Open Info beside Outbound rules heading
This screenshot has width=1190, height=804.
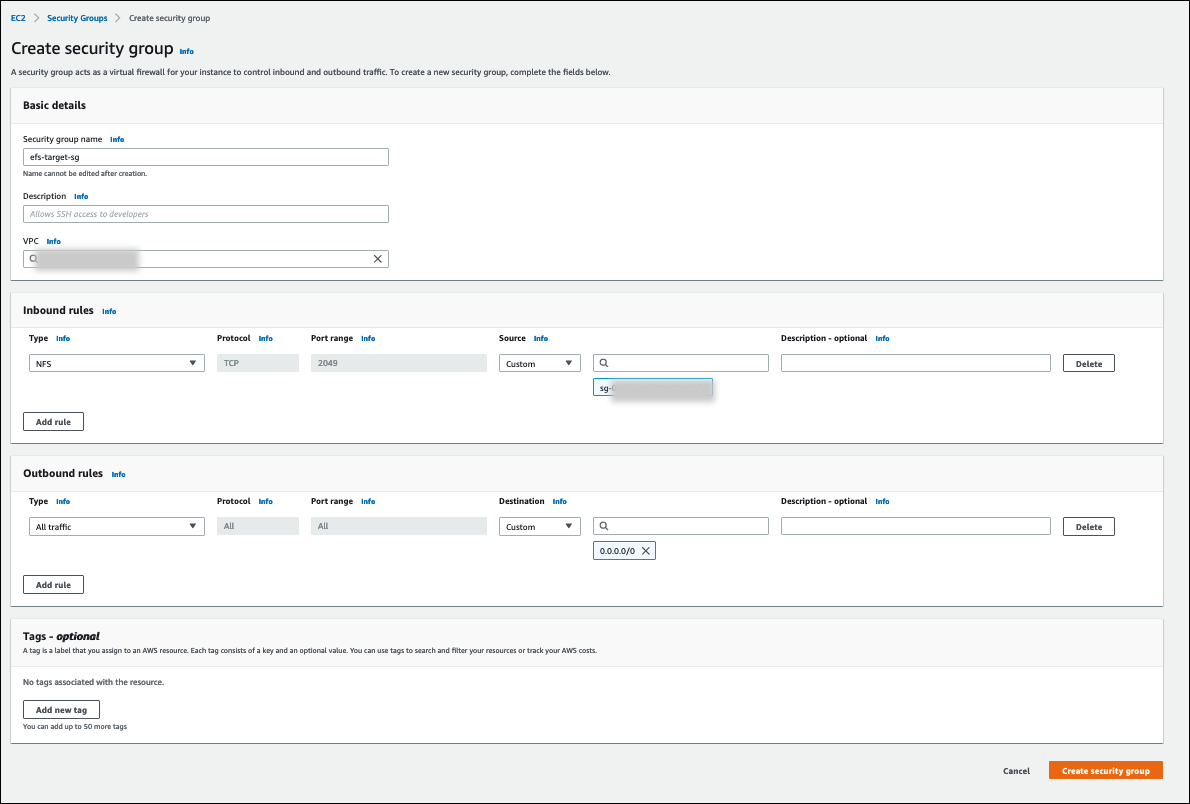118,474
